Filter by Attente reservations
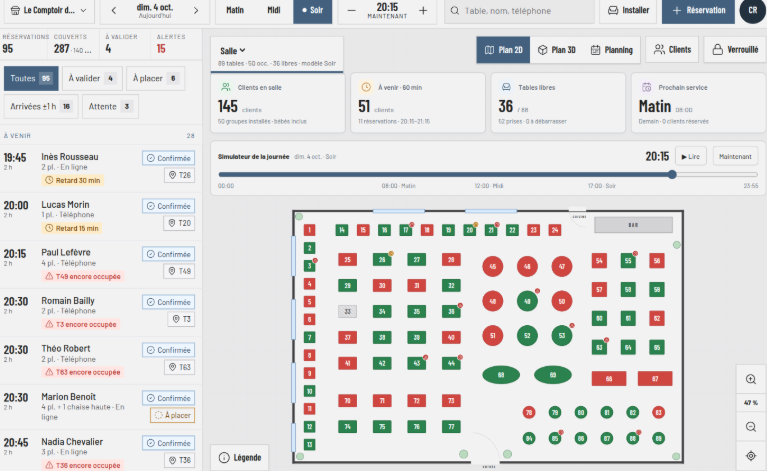The width and height of the screenshot is (767, 471). (111, 107)
